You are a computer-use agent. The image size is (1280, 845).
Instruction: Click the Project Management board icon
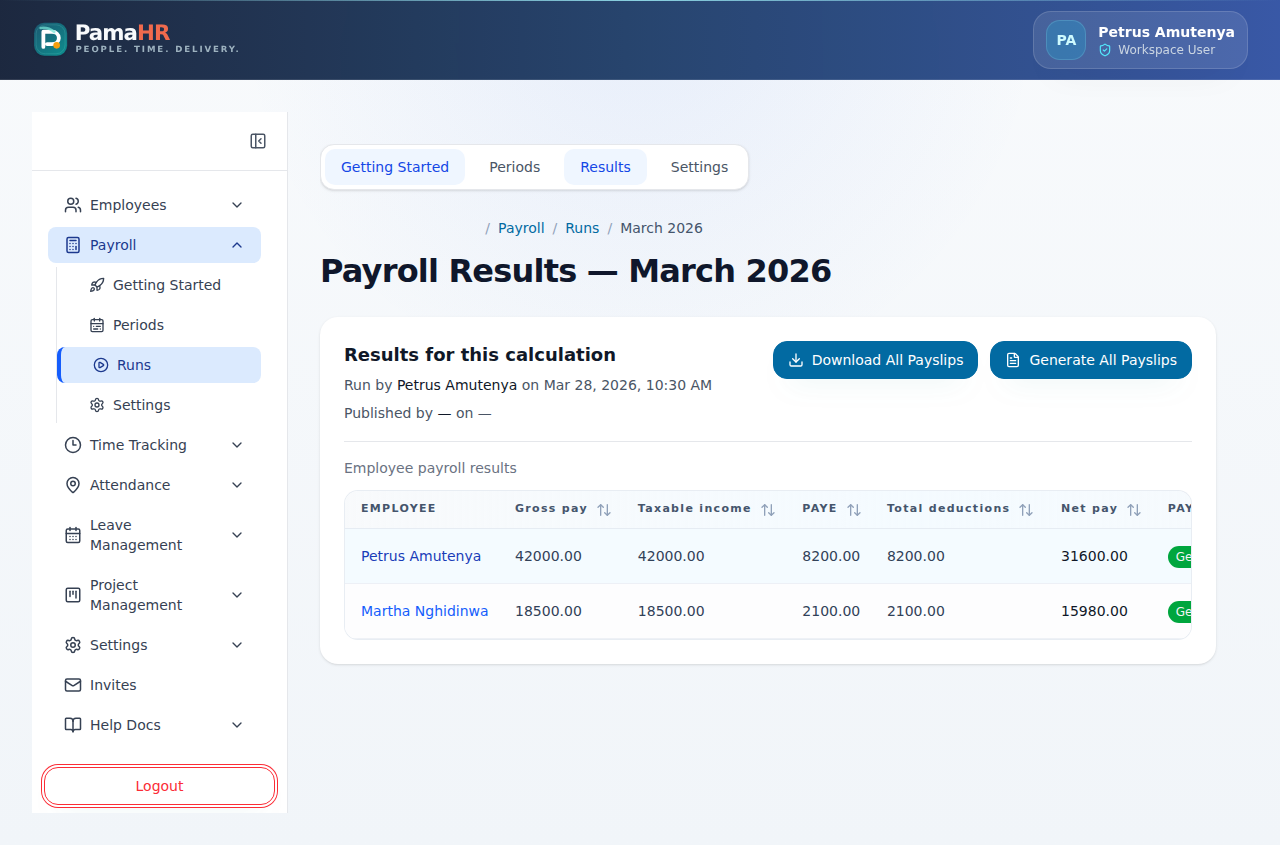coord(73,595)
